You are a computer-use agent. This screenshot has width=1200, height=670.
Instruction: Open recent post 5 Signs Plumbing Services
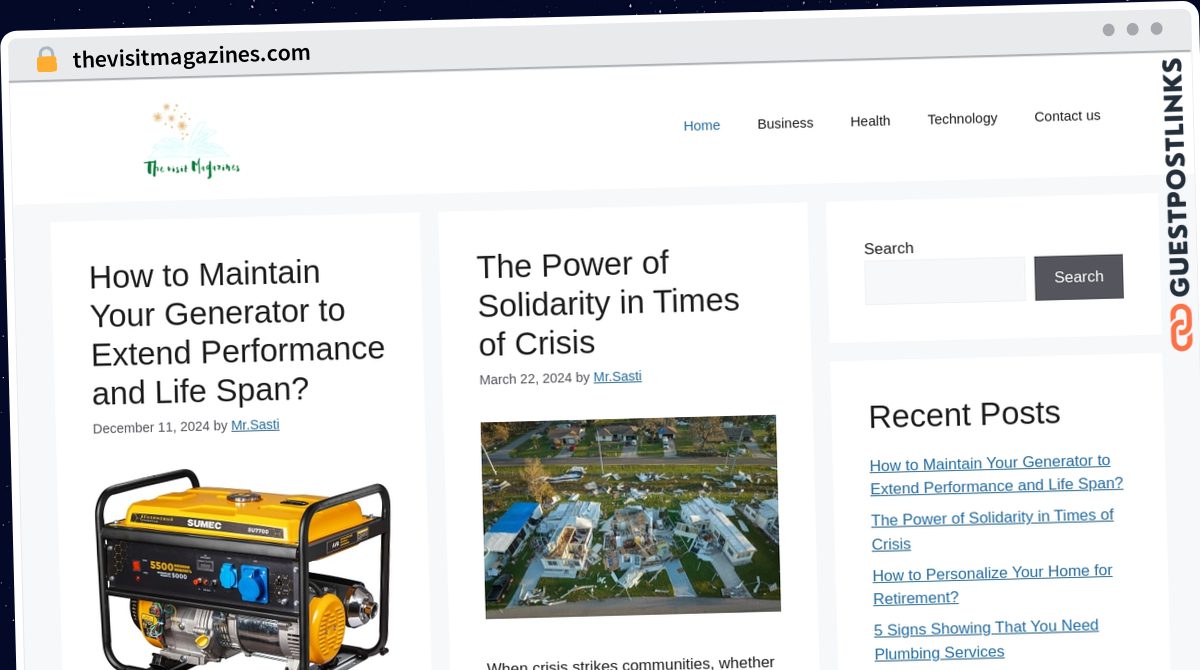point(986,639)
